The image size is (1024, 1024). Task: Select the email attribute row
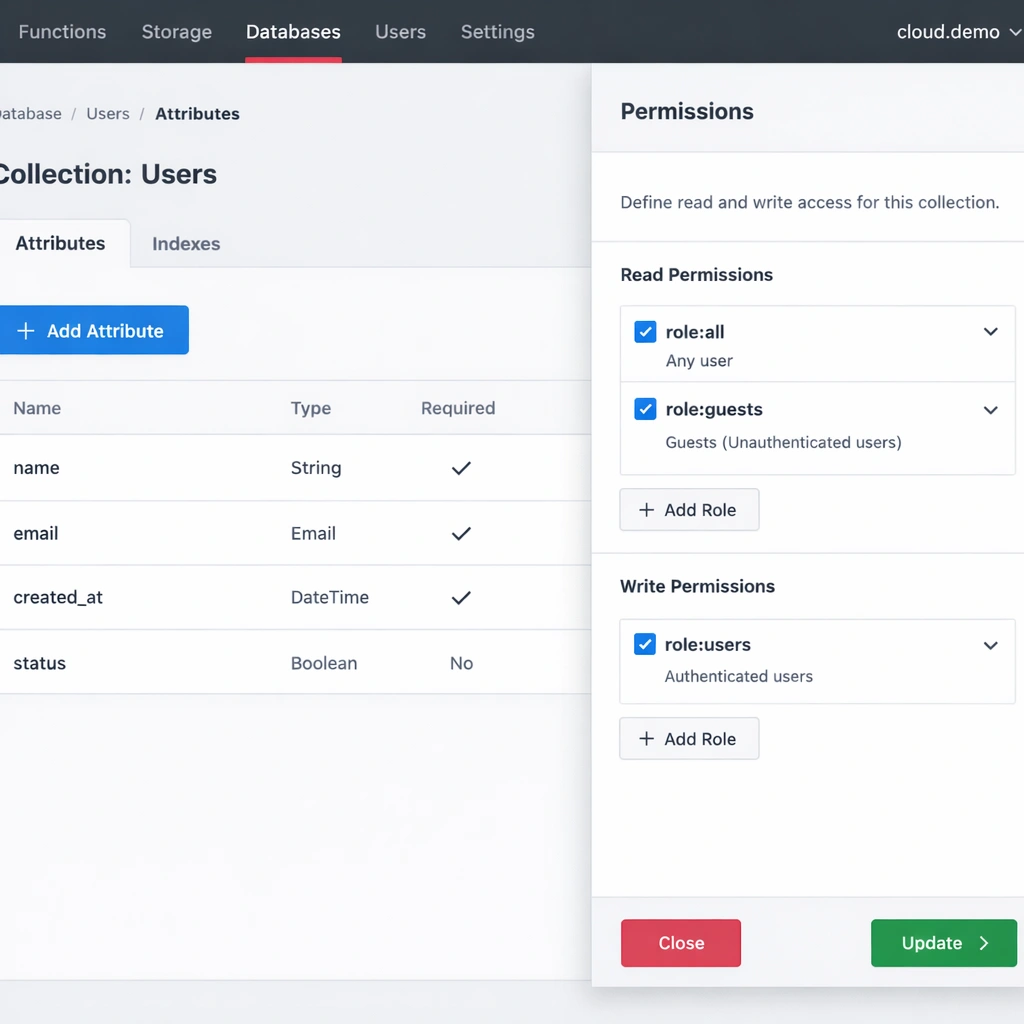(36, 533)
